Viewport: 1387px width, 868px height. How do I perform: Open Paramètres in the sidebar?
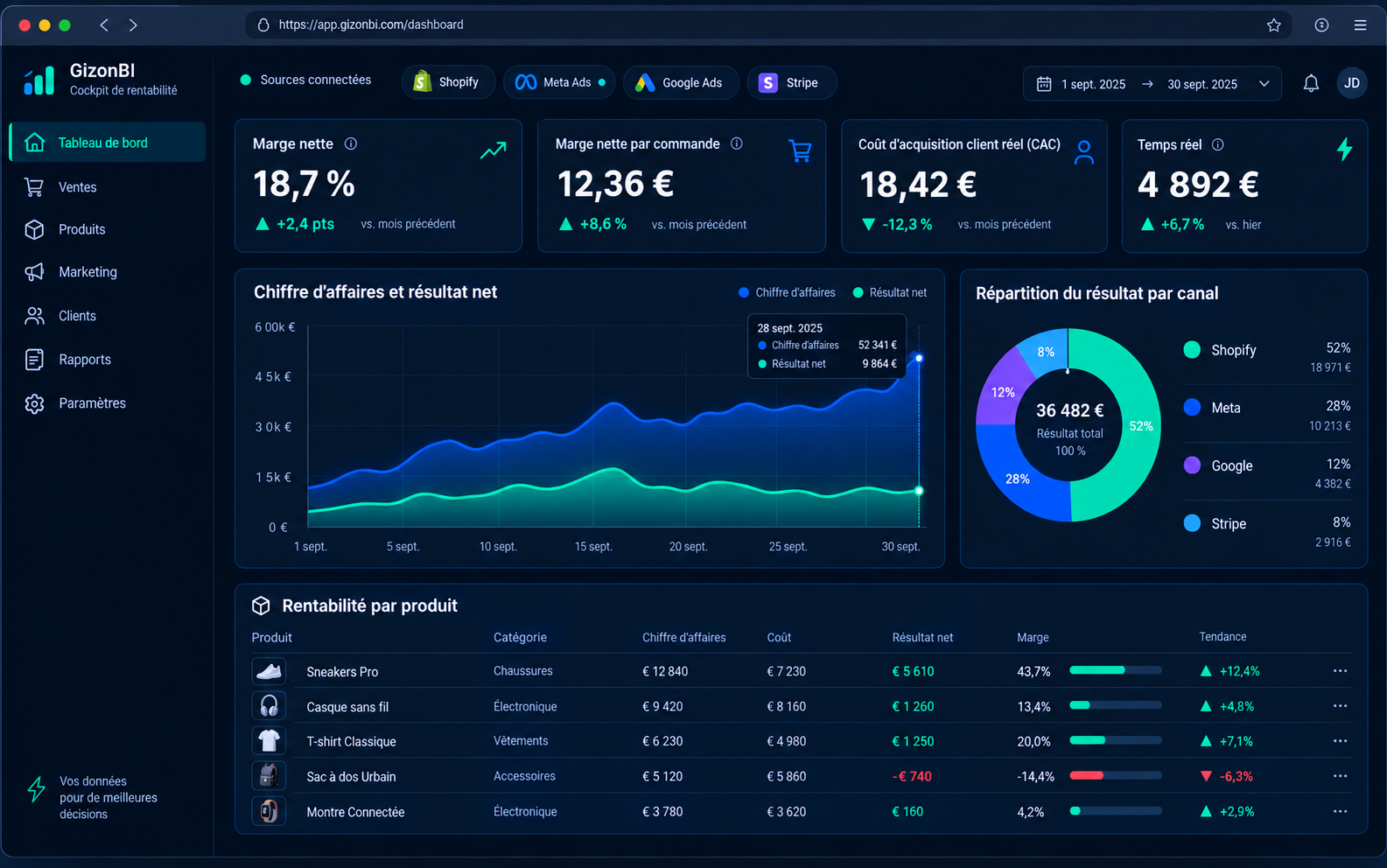click(x=108, y=403)
